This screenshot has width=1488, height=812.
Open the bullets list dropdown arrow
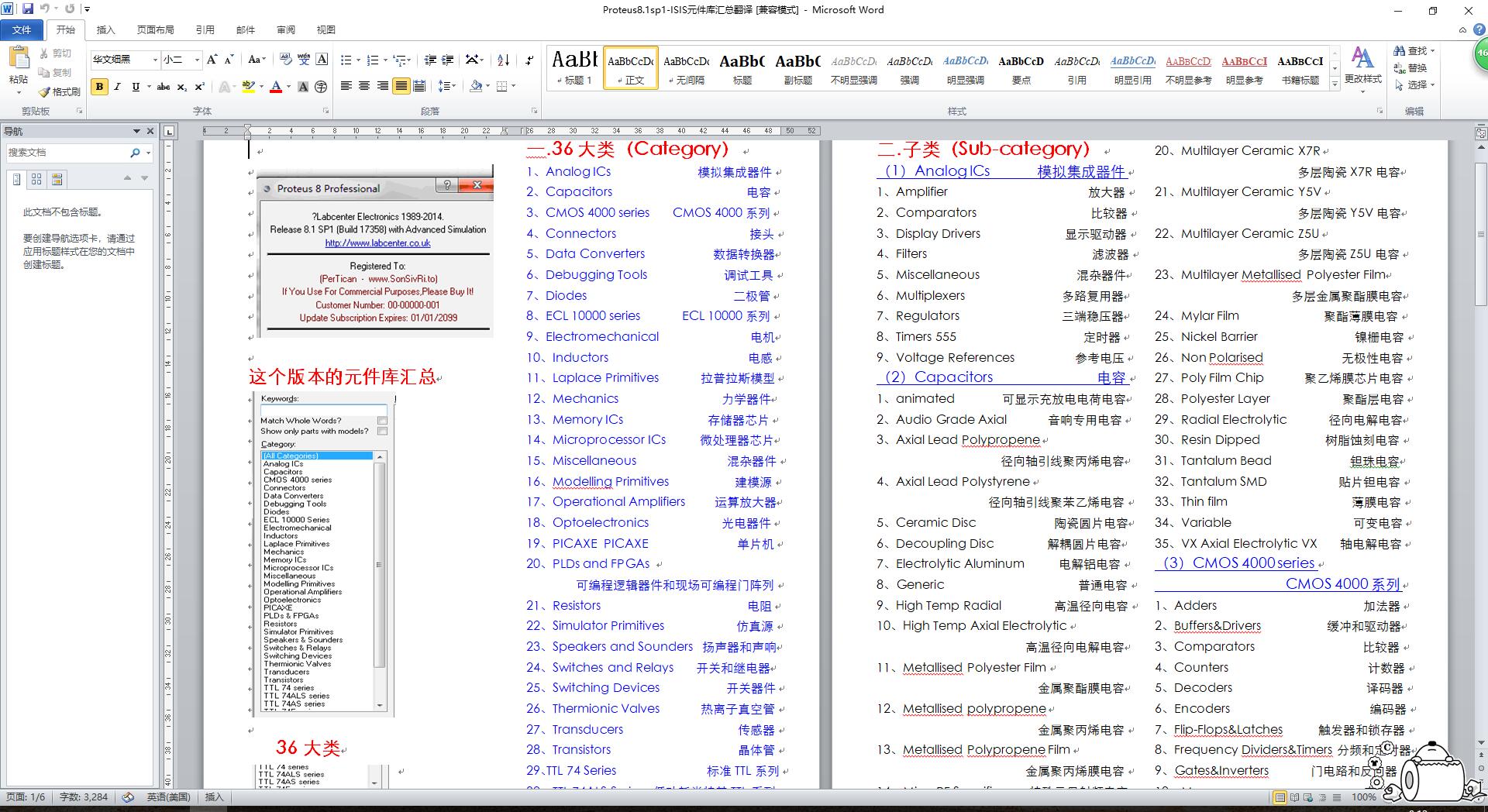[x=358, y=60]
